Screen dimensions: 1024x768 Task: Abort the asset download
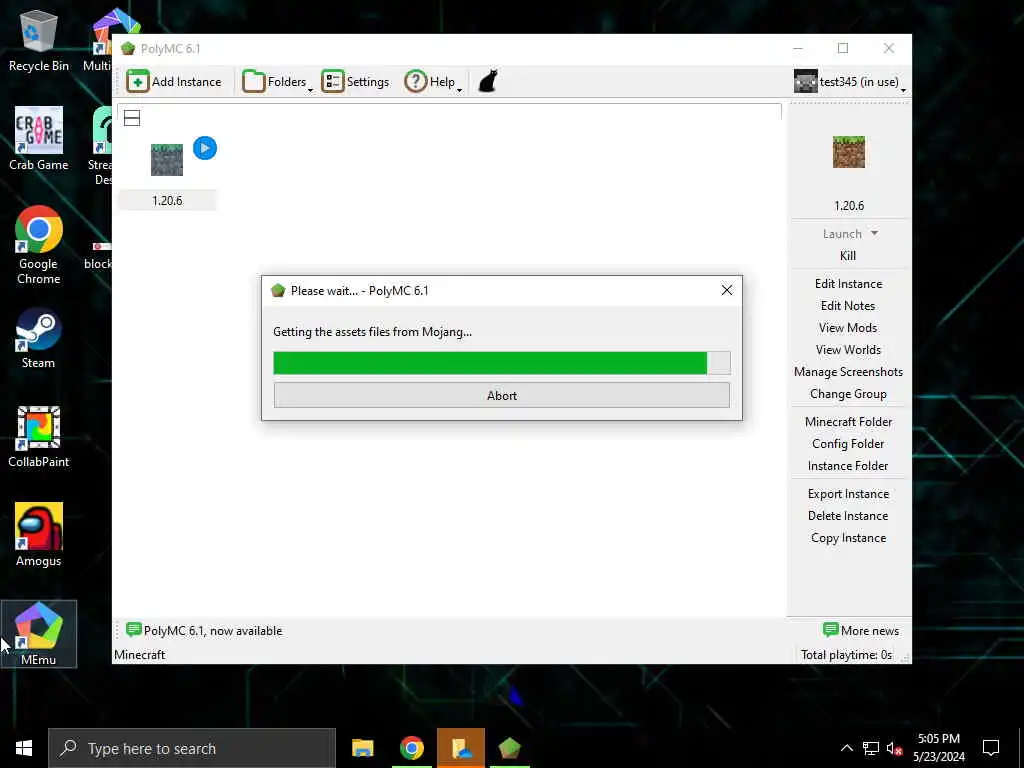tap(502, 395)
